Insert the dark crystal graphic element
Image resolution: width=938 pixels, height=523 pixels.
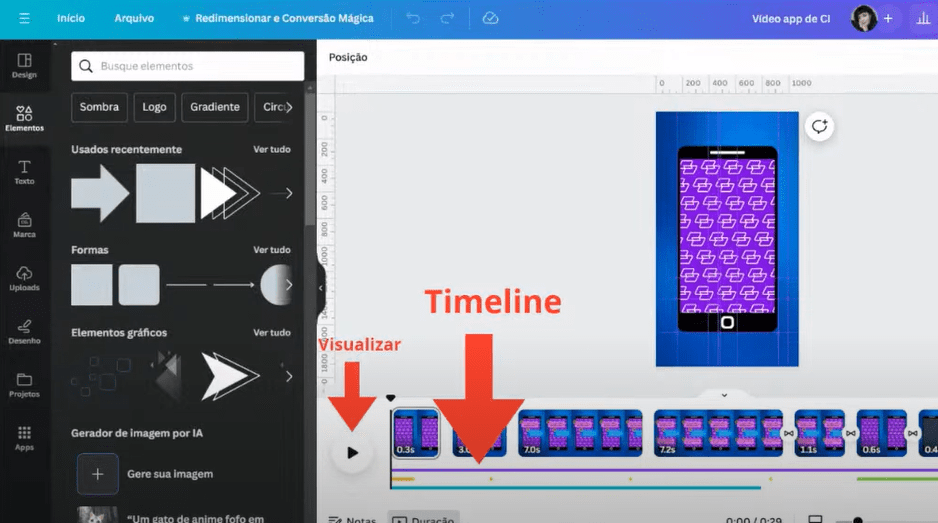click(167, 376)
